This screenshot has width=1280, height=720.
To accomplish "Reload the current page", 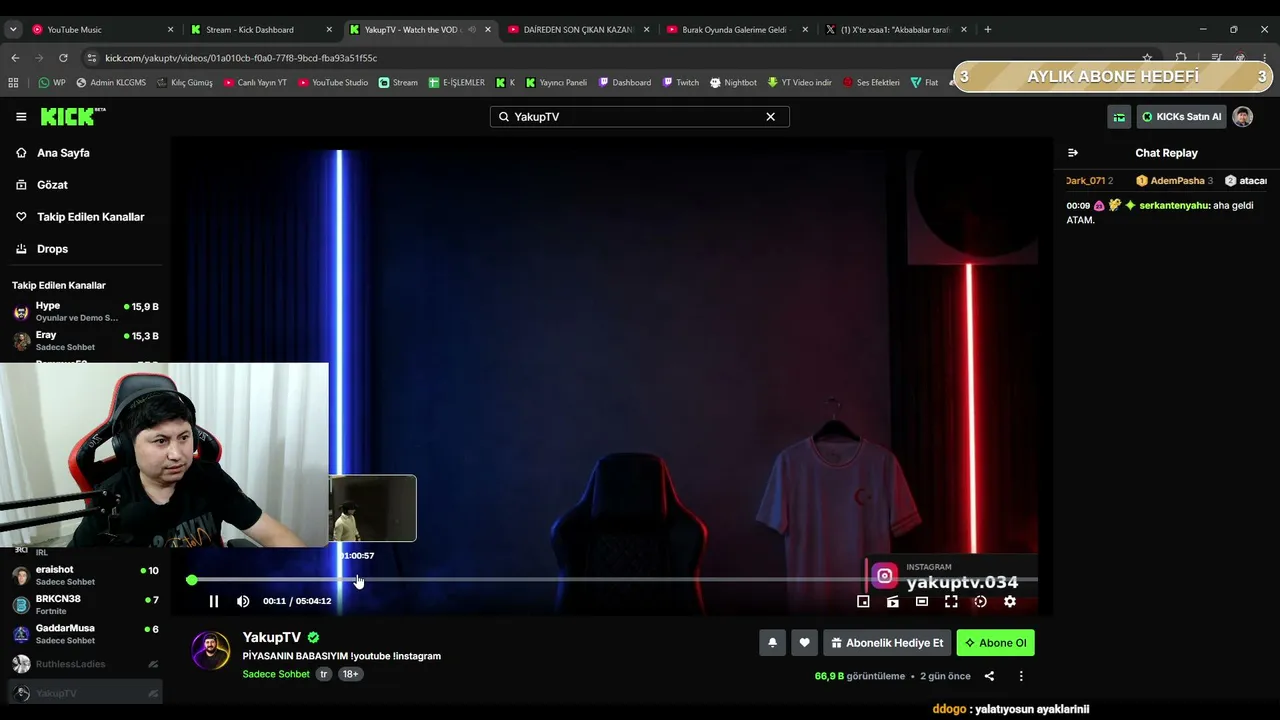I will click(63, 58).
